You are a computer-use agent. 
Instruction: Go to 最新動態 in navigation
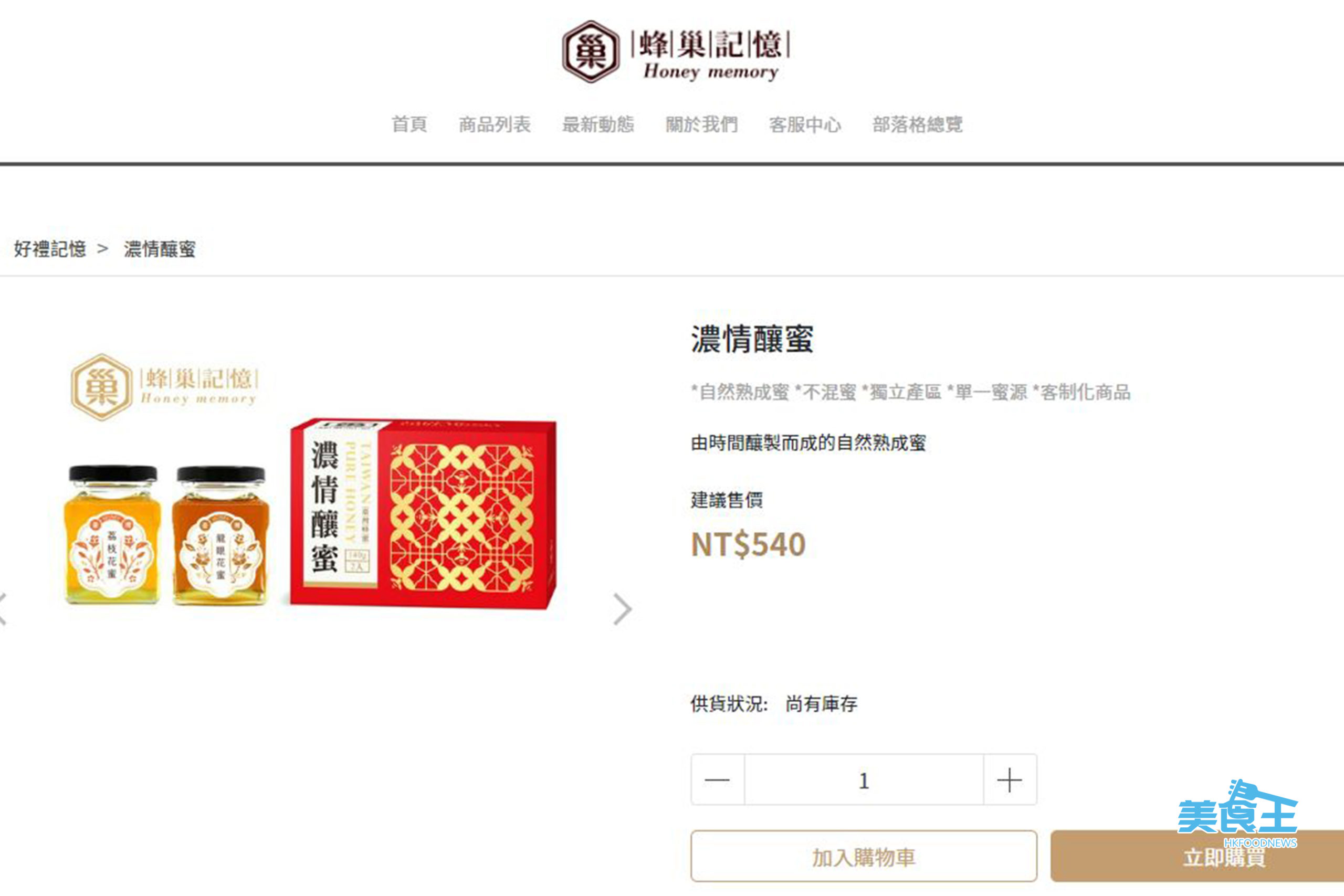(x=598, y=124)
